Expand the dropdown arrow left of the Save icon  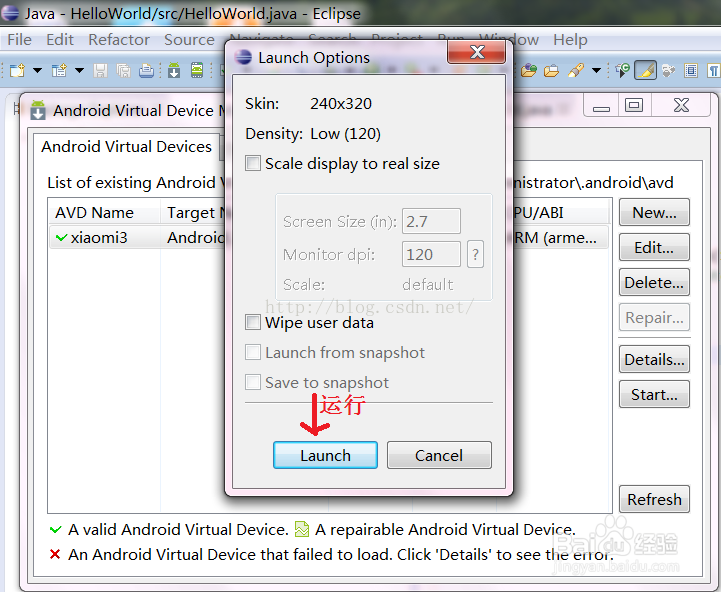point(80,70)
